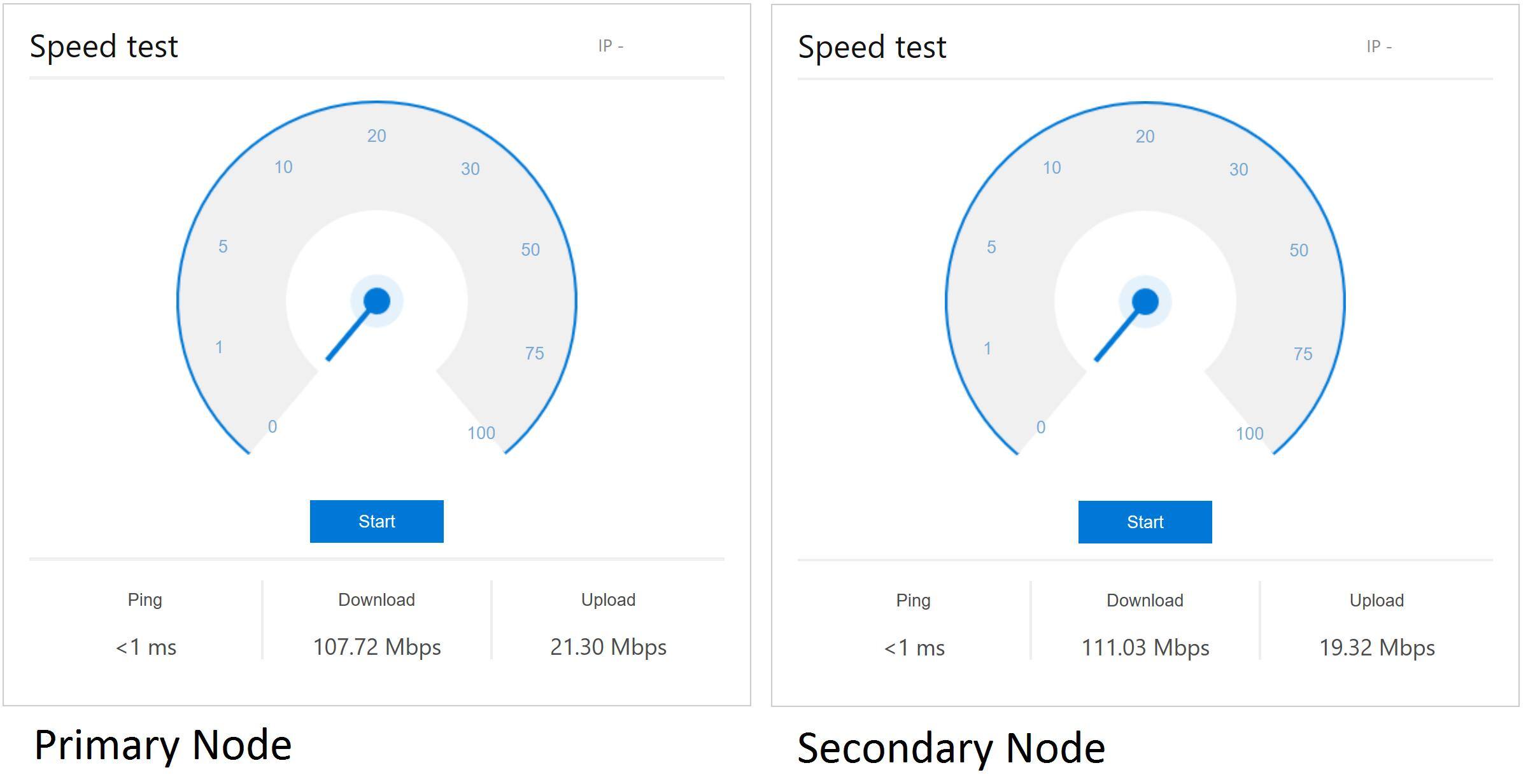Click the Secondary Node gauge needle hub
Viewport: 1528px width, 784px height.
pyautogui.click(x=1145, y=302)
